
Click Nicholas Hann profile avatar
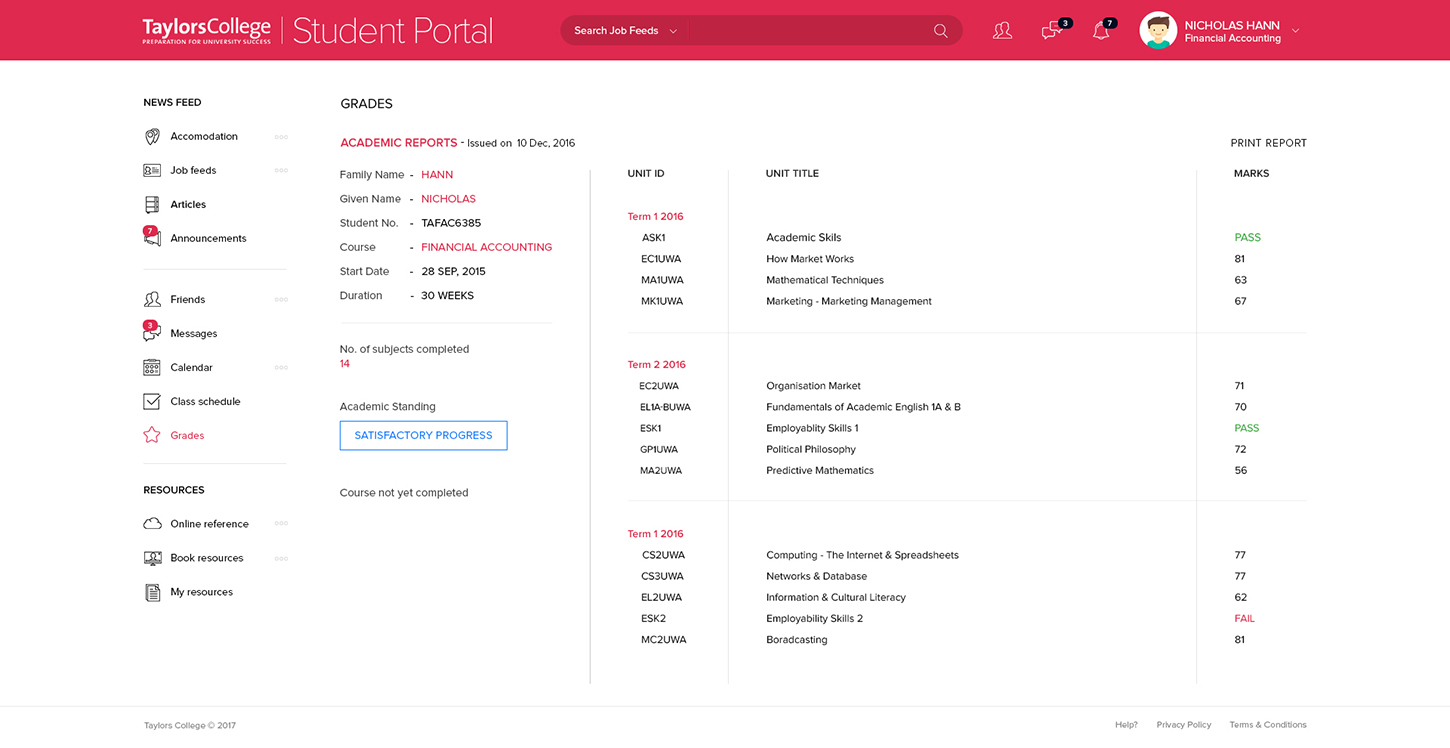click(x=1158, y=31)
